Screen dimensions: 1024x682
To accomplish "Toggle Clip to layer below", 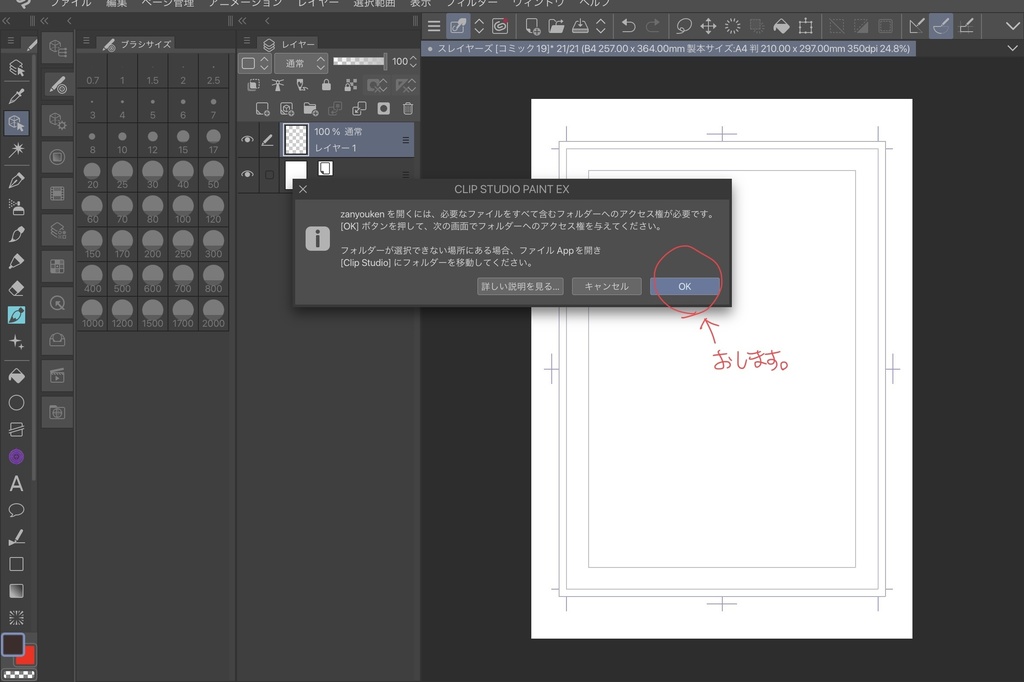I will 253,85.
